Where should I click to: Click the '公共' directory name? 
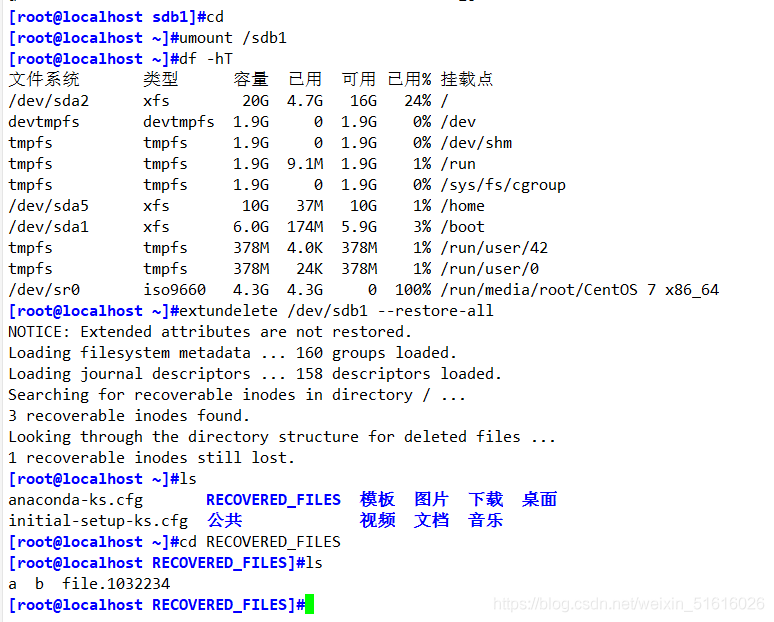pyautogui.click(x=225, y=520)
